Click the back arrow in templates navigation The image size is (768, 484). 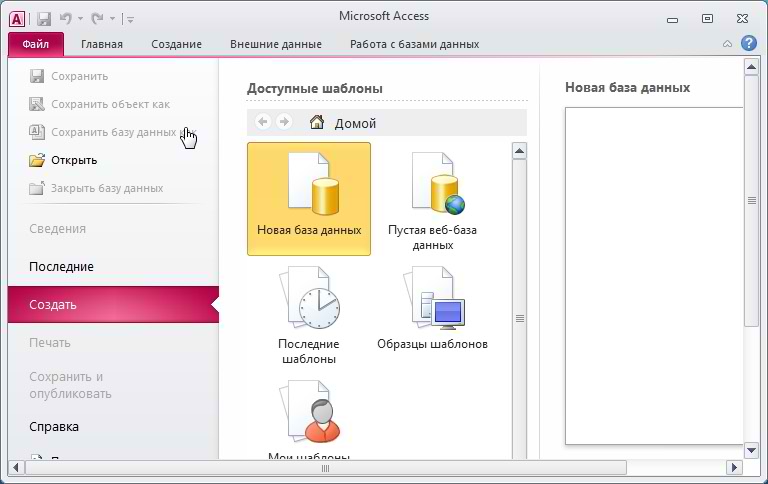[263, 121]
